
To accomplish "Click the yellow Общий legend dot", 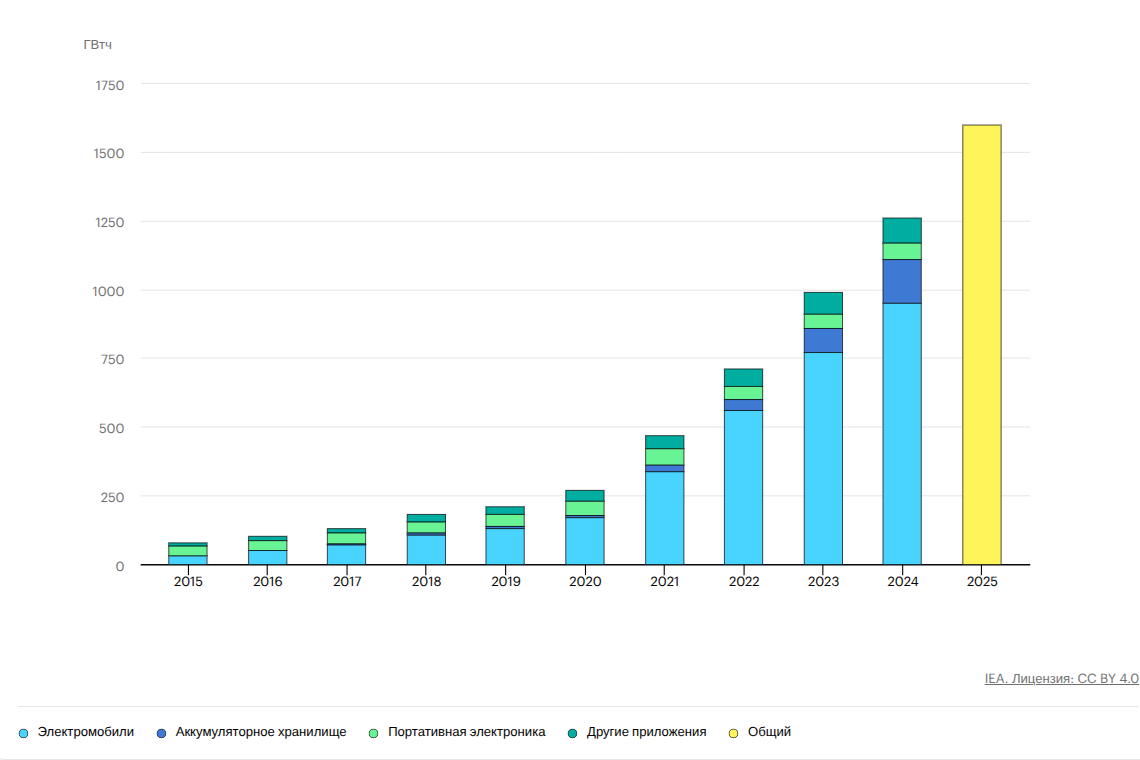I will pyautogui.click(x=734, y=733).
